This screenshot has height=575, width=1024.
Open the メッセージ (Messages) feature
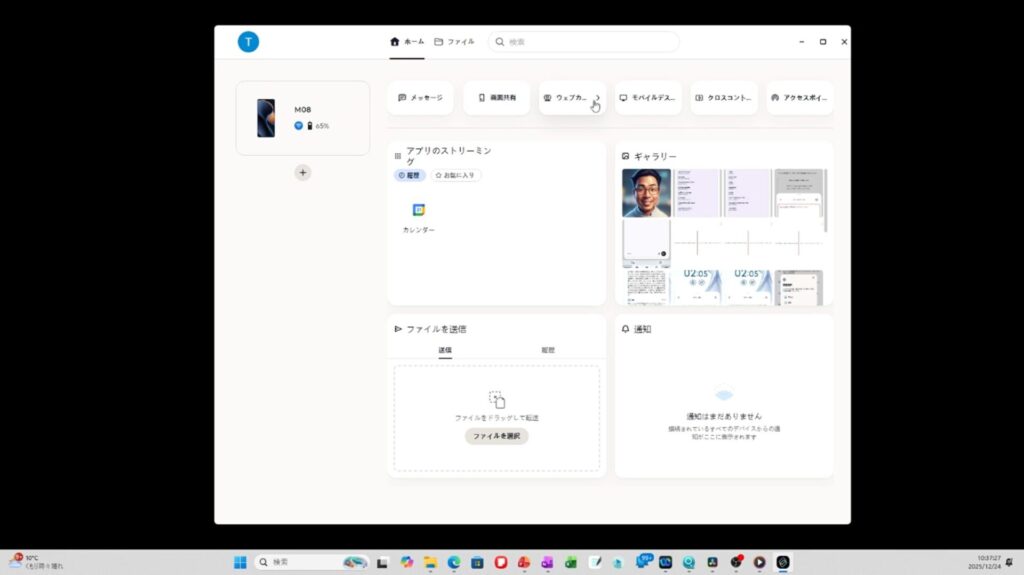tap(420, 98)
